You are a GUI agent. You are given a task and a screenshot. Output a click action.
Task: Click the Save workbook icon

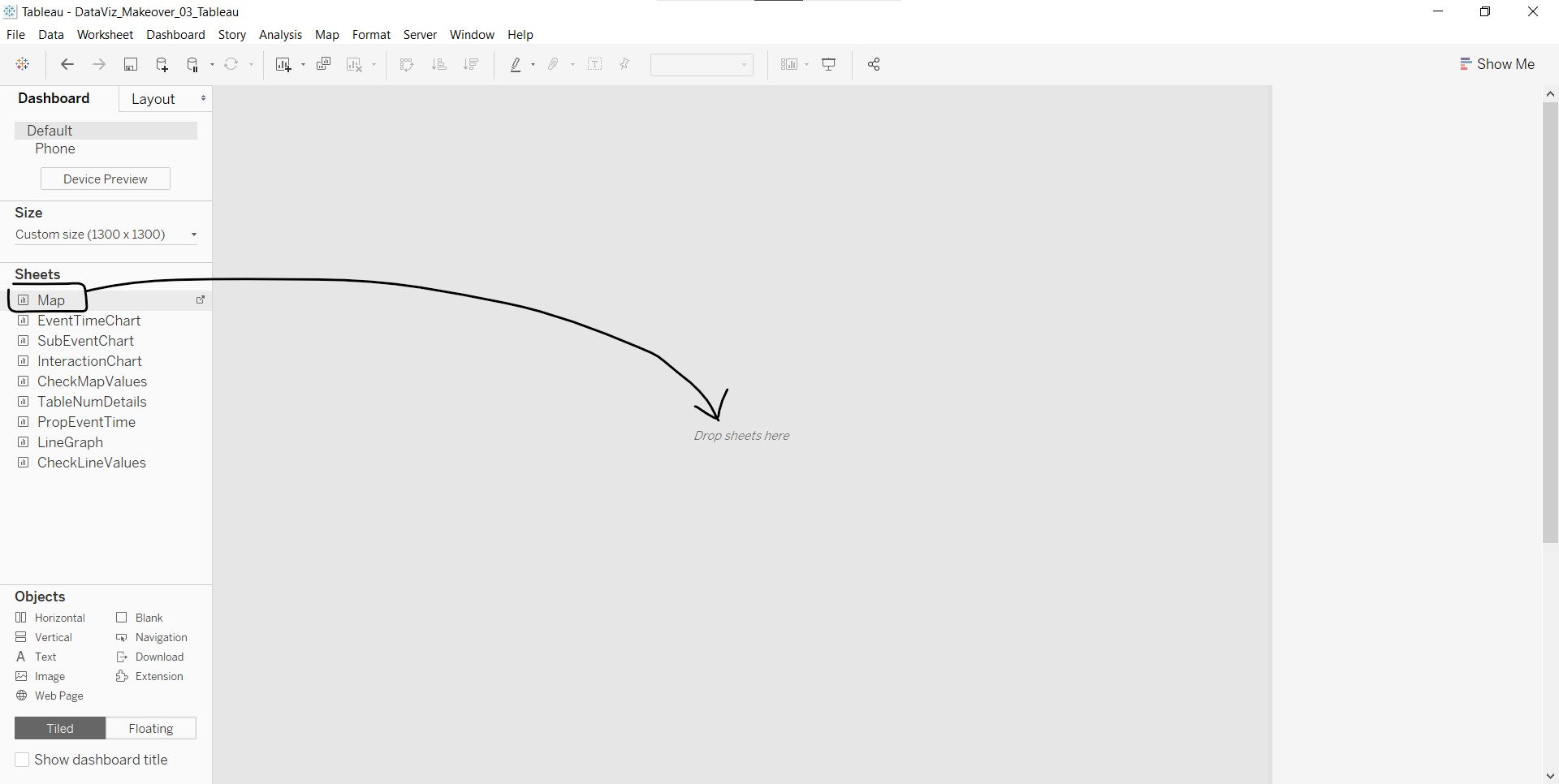(130, 65)
